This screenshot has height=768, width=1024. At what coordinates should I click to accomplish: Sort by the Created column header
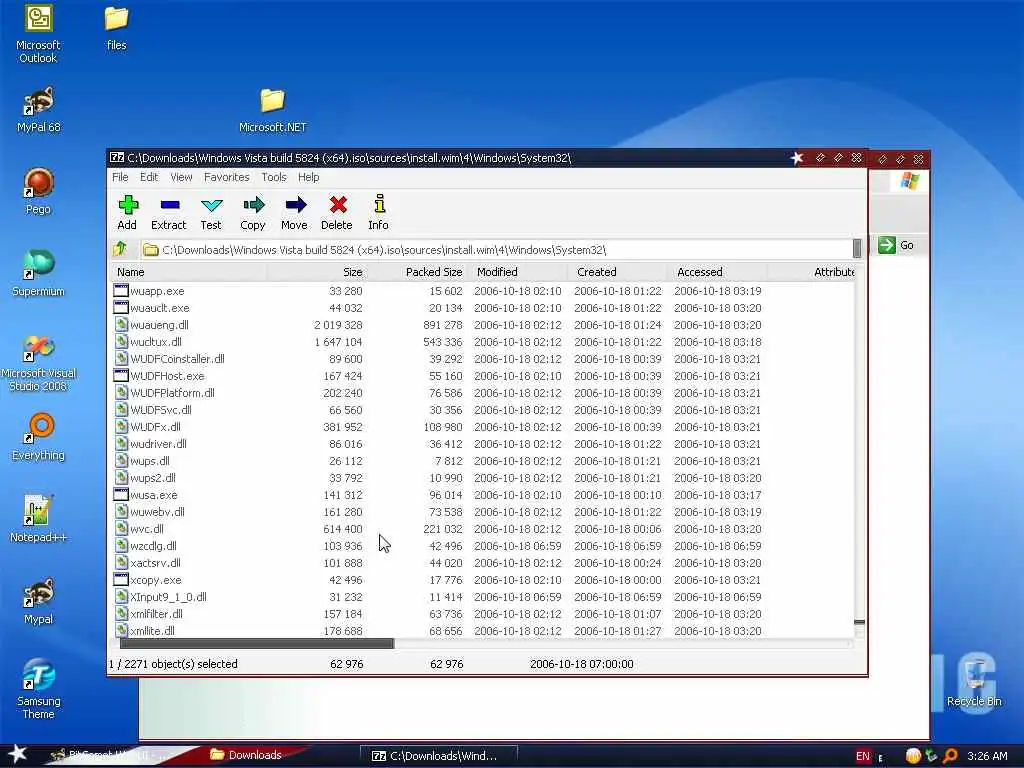[616, 272]
